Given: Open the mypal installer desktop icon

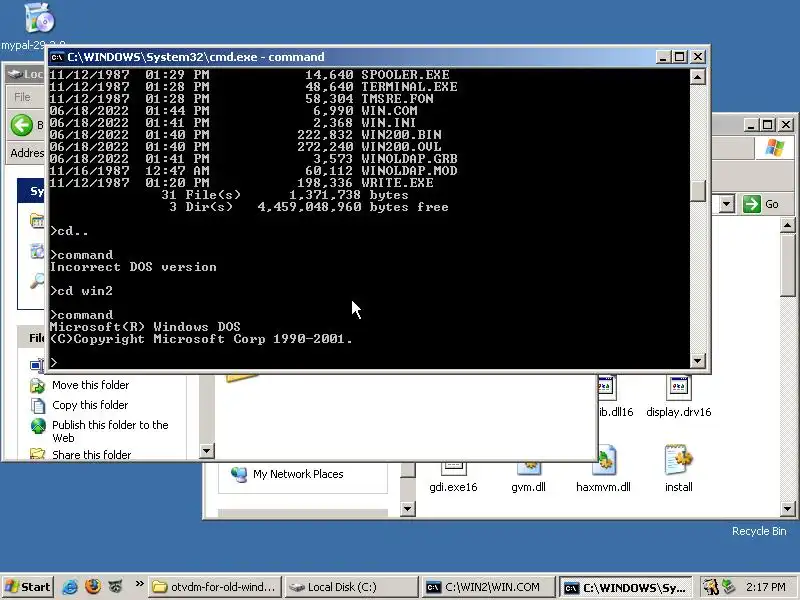Looking at the screenshot, I should click(x=39, y=17).
